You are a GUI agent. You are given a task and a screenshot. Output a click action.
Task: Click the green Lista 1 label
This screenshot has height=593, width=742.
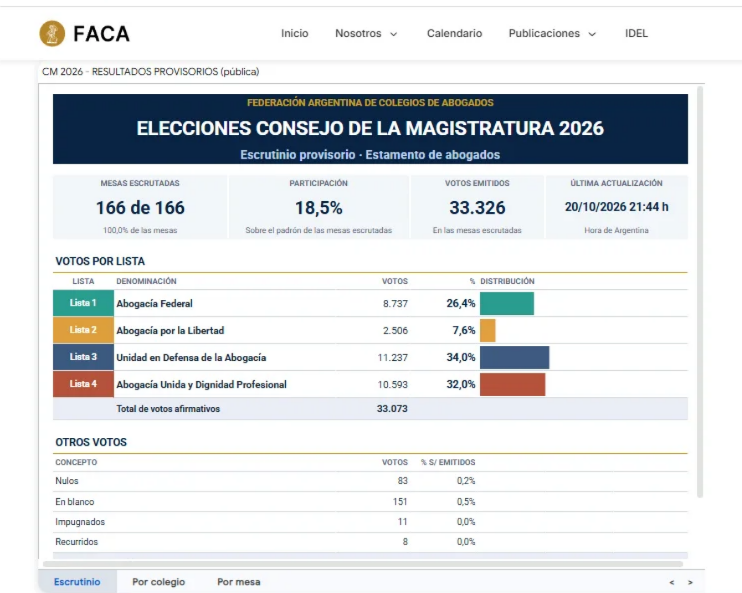coord(83,303)
